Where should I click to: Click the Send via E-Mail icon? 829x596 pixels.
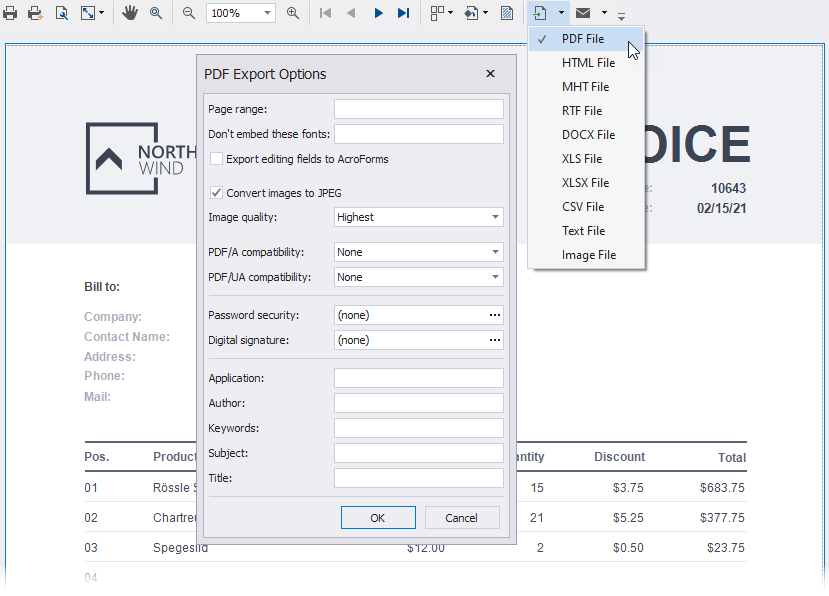coord(583,13)
